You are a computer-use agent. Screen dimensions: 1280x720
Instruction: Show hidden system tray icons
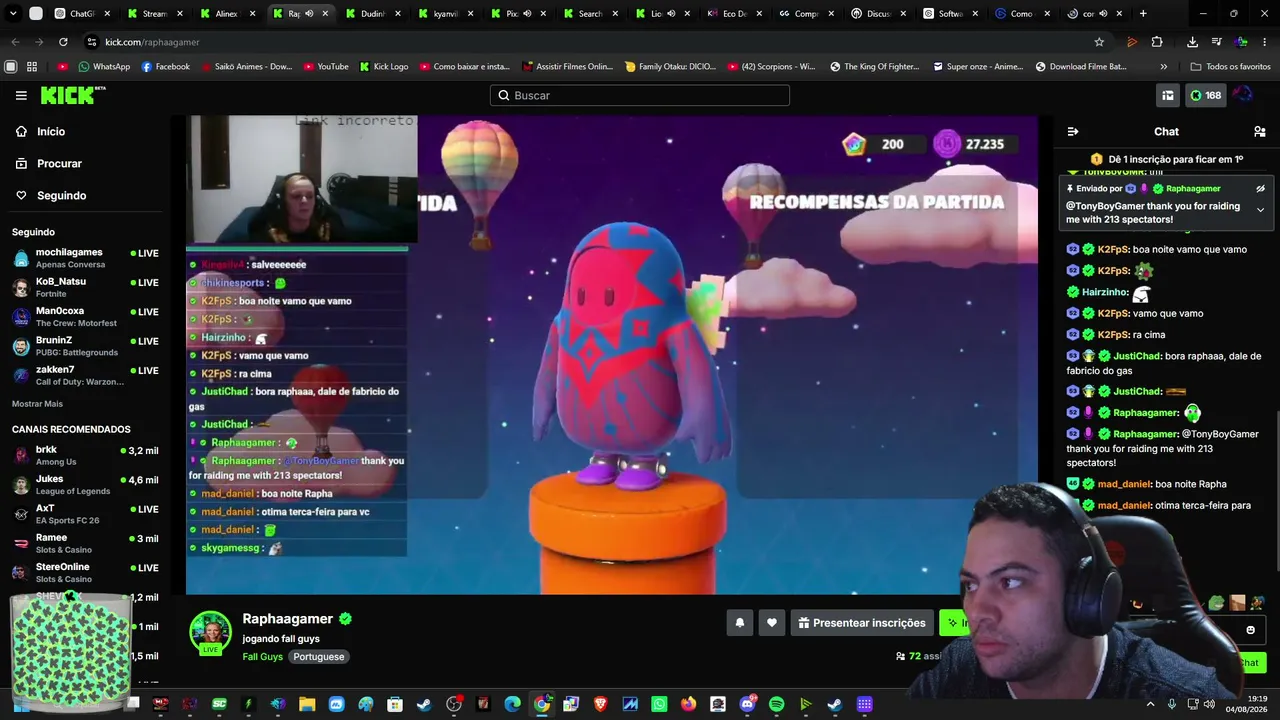[x=1150, y=704]
